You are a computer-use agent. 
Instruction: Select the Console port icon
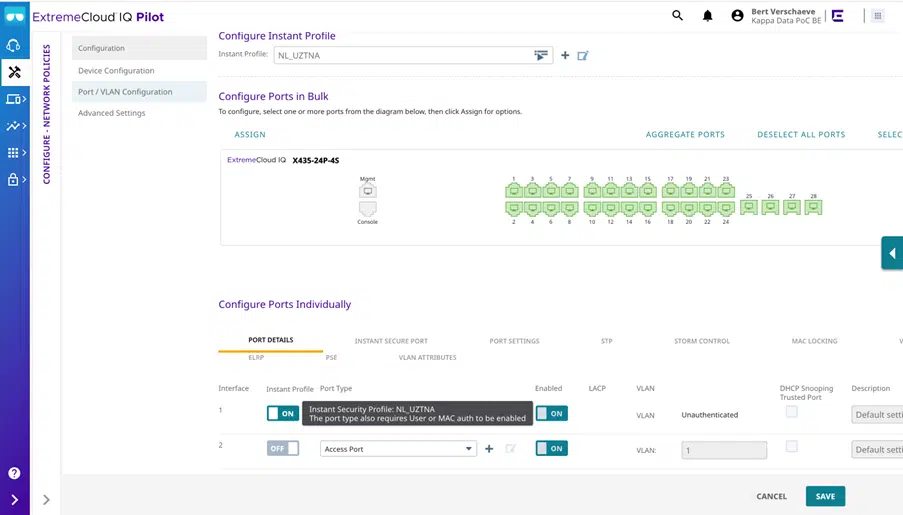pos(367,208)
